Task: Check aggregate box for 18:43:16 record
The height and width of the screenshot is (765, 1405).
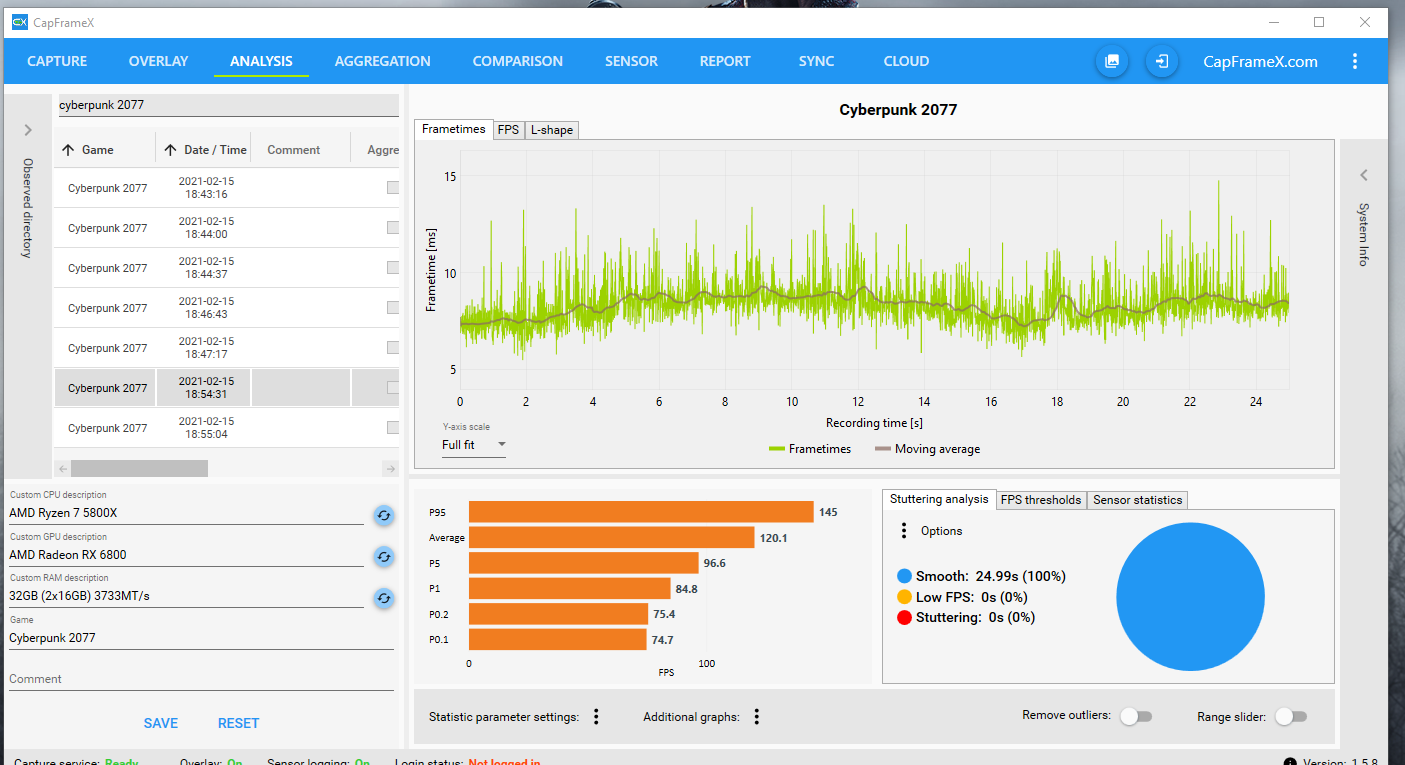Action: pyautogui.click(x=393, y=188)
